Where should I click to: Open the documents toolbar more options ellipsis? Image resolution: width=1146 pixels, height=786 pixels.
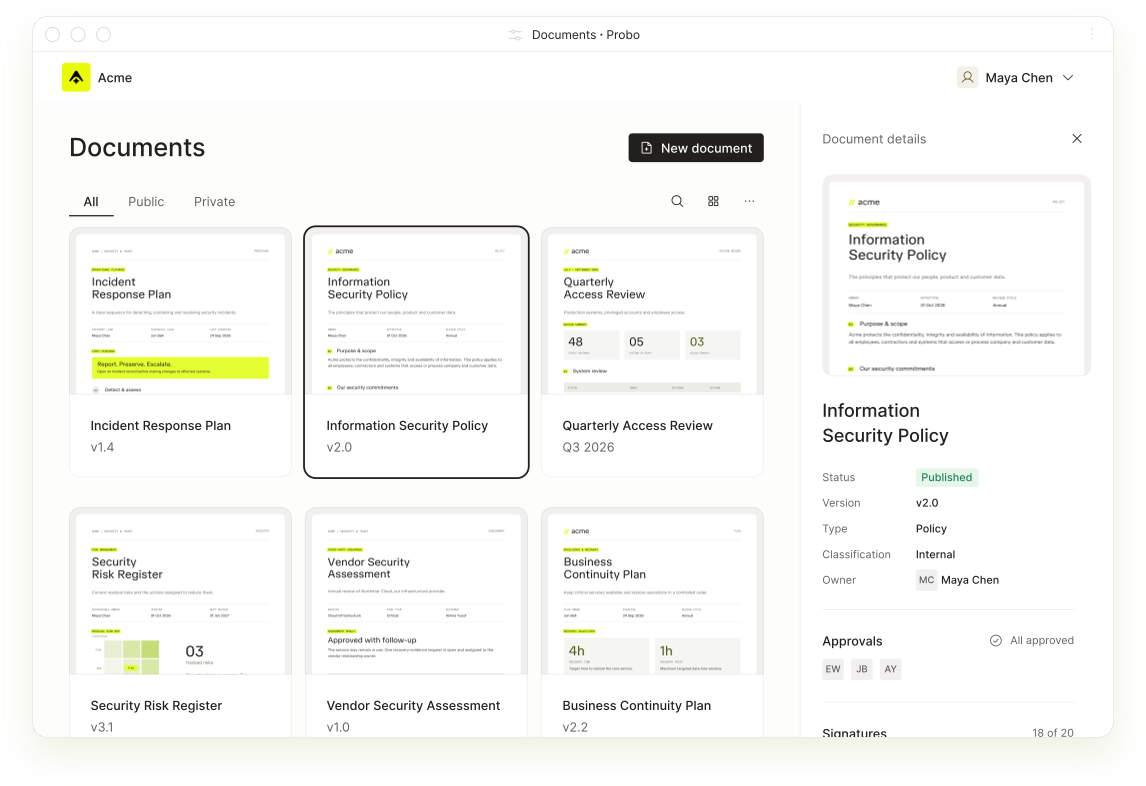pos(749,201)
